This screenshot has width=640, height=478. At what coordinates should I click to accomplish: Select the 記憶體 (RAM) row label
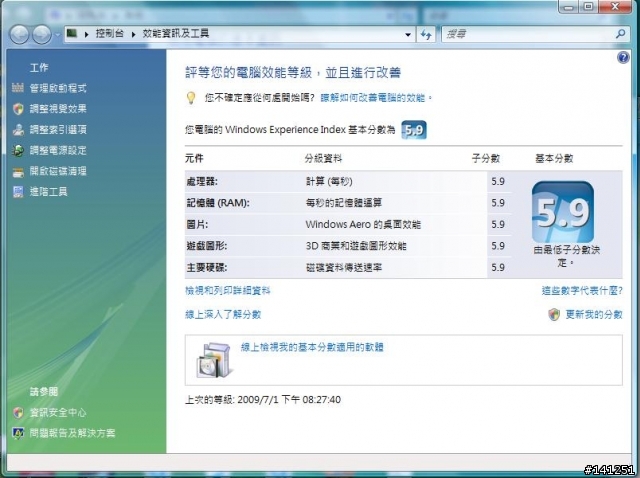pos(218,203)
